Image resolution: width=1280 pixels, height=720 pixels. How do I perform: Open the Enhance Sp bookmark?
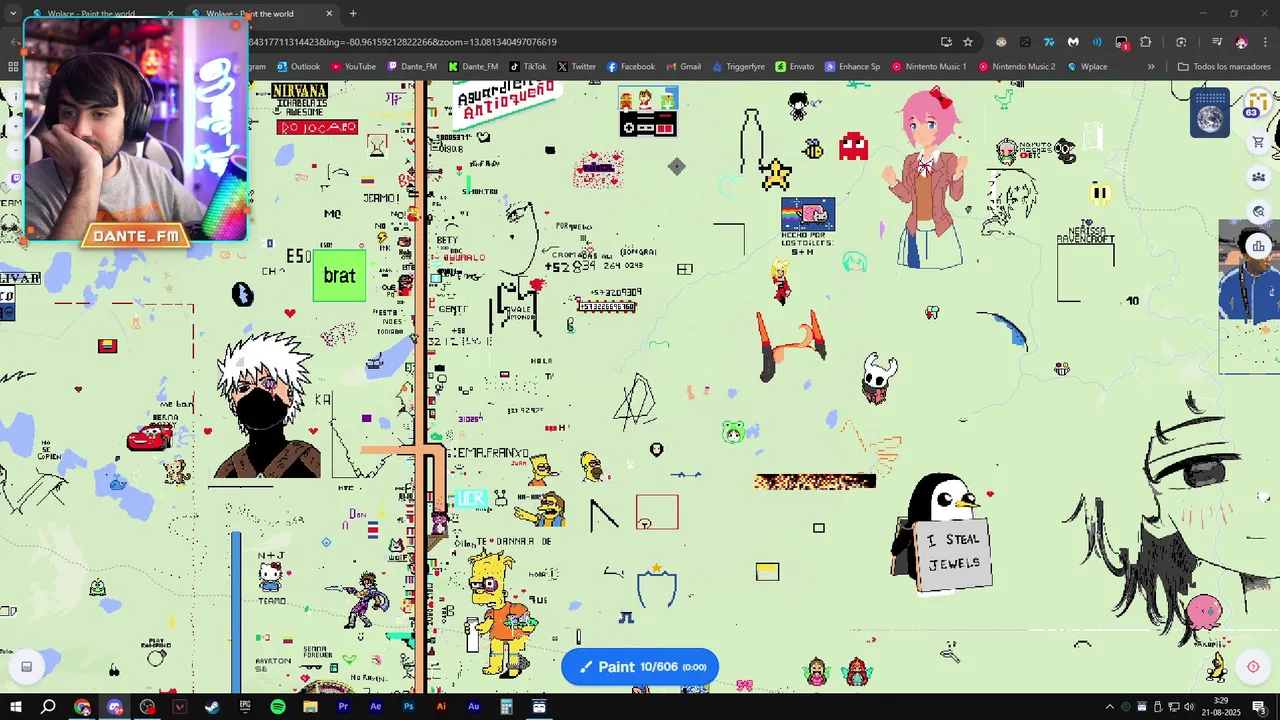853,67
